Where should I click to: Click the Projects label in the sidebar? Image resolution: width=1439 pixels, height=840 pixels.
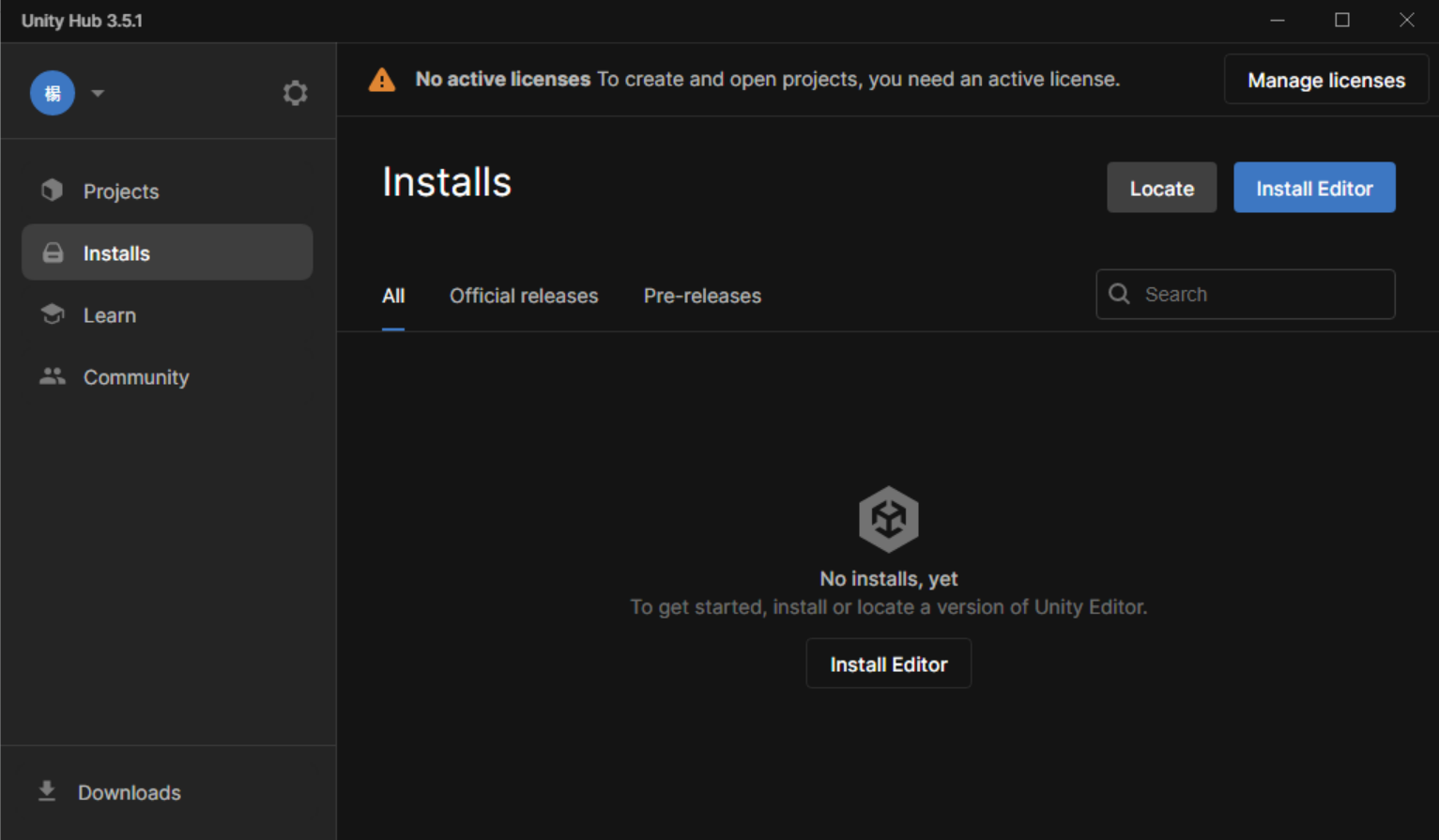tap(121, 191)
